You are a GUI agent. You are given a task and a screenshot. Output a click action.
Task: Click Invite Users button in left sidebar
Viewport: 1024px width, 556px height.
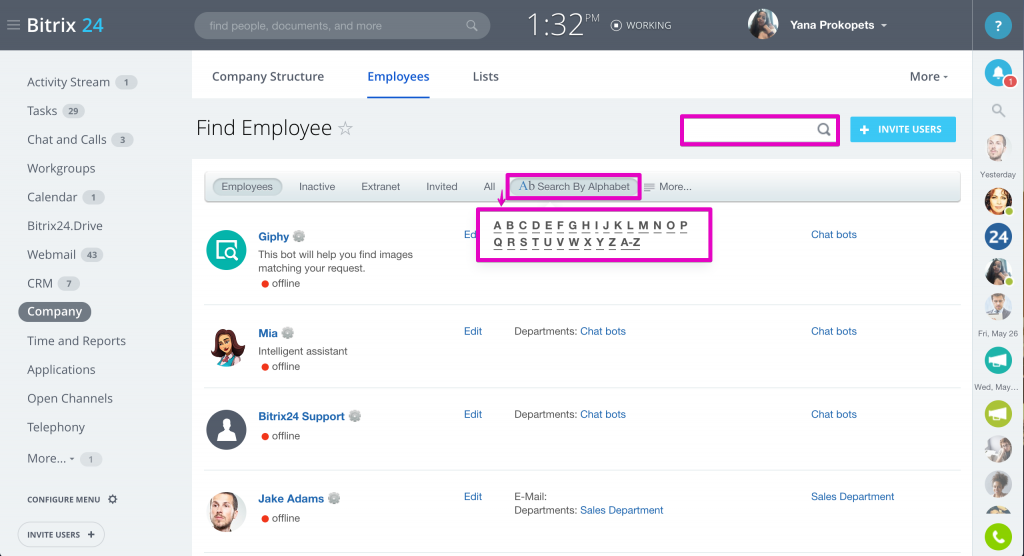(x=61, y=534)
